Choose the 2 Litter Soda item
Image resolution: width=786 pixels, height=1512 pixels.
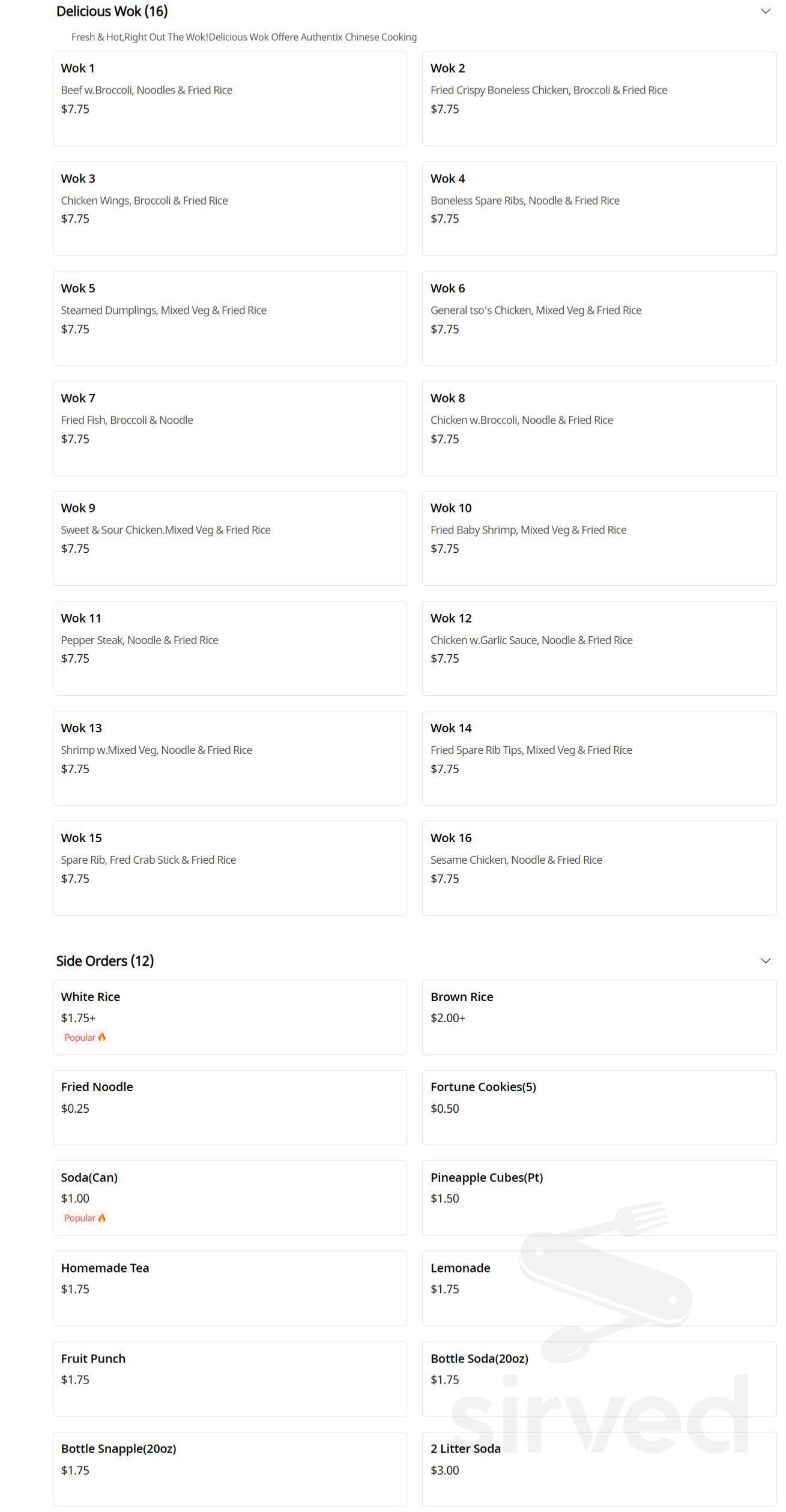click(599, 1469)
